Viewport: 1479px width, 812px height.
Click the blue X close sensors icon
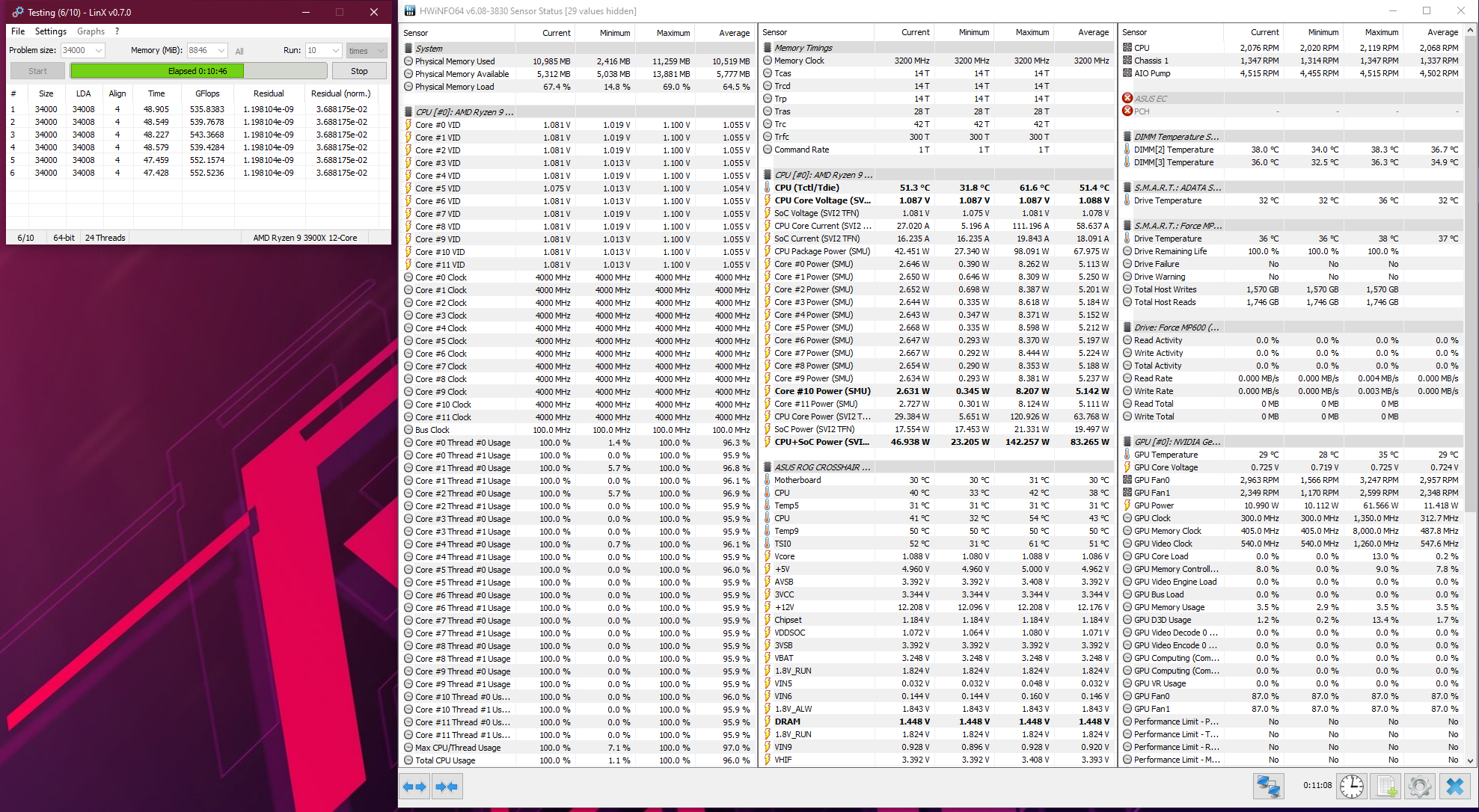tap(1454, 787)
